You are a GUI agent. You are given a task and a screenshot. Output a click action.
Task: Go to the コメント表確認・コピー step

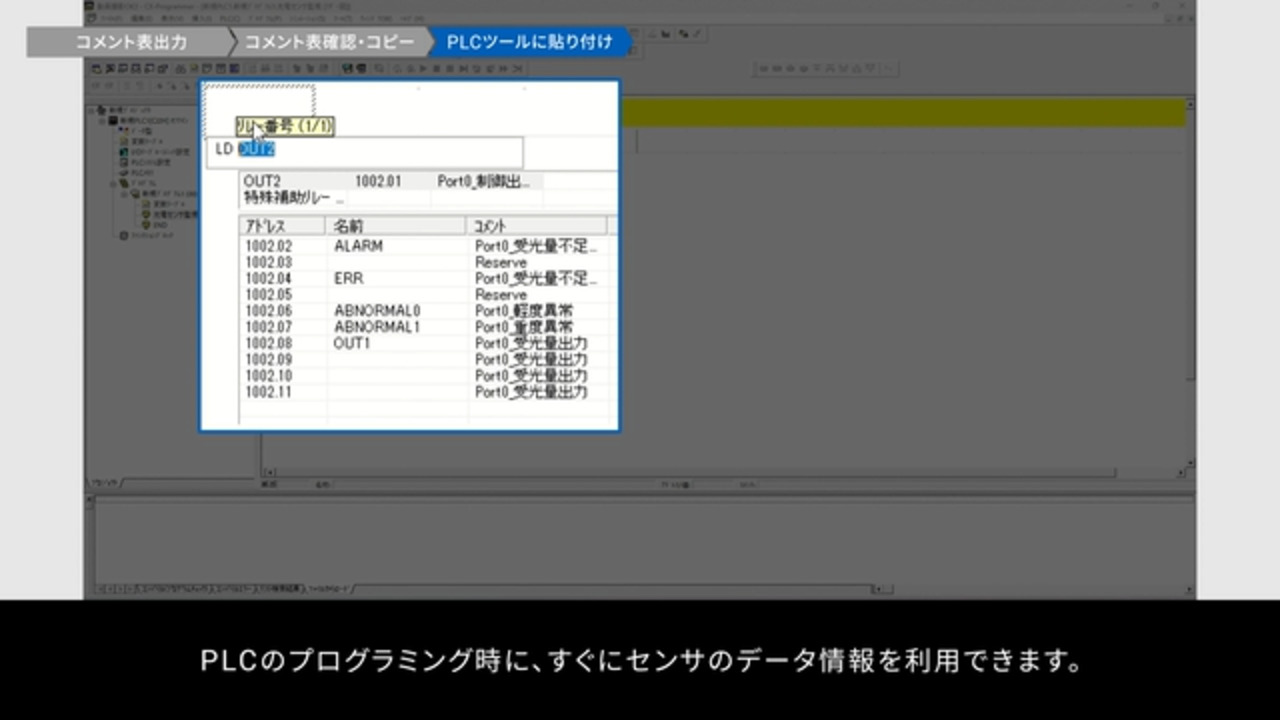pos(328,43)
